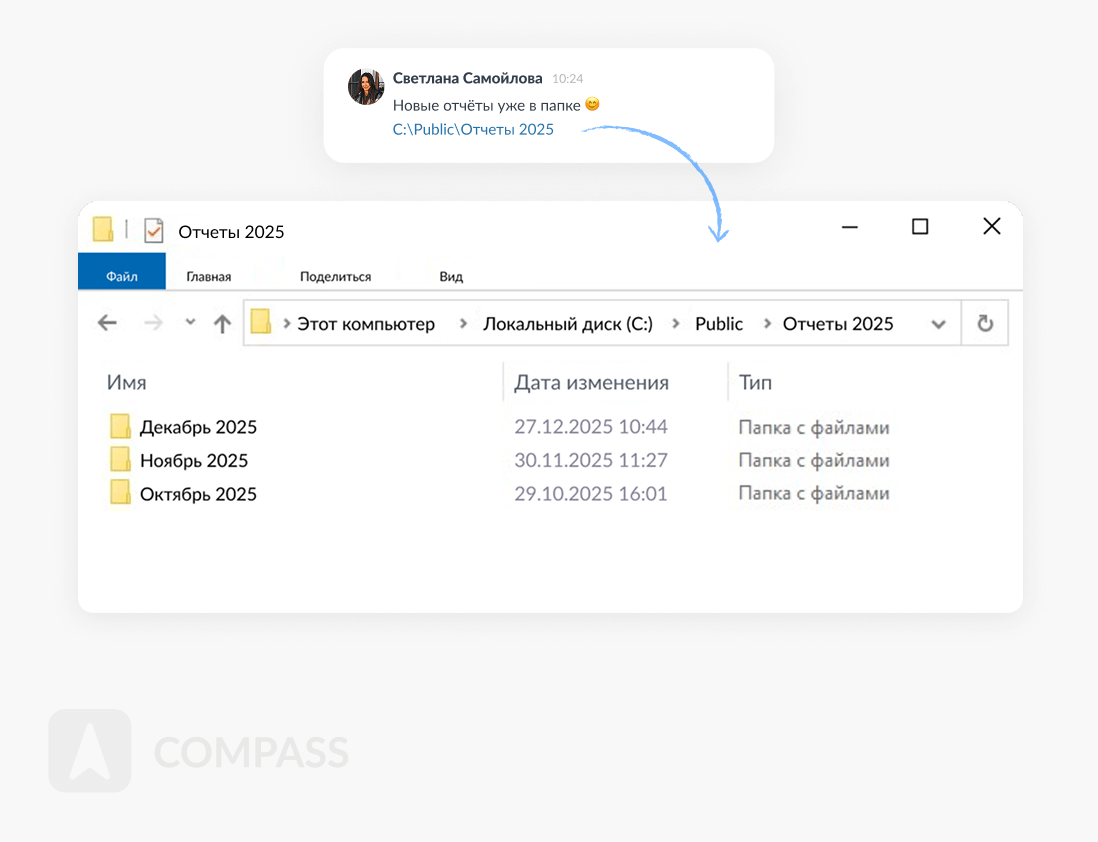Select the Октябрь 2025 folder
The image size is (1098, 842).
(198, 494)
